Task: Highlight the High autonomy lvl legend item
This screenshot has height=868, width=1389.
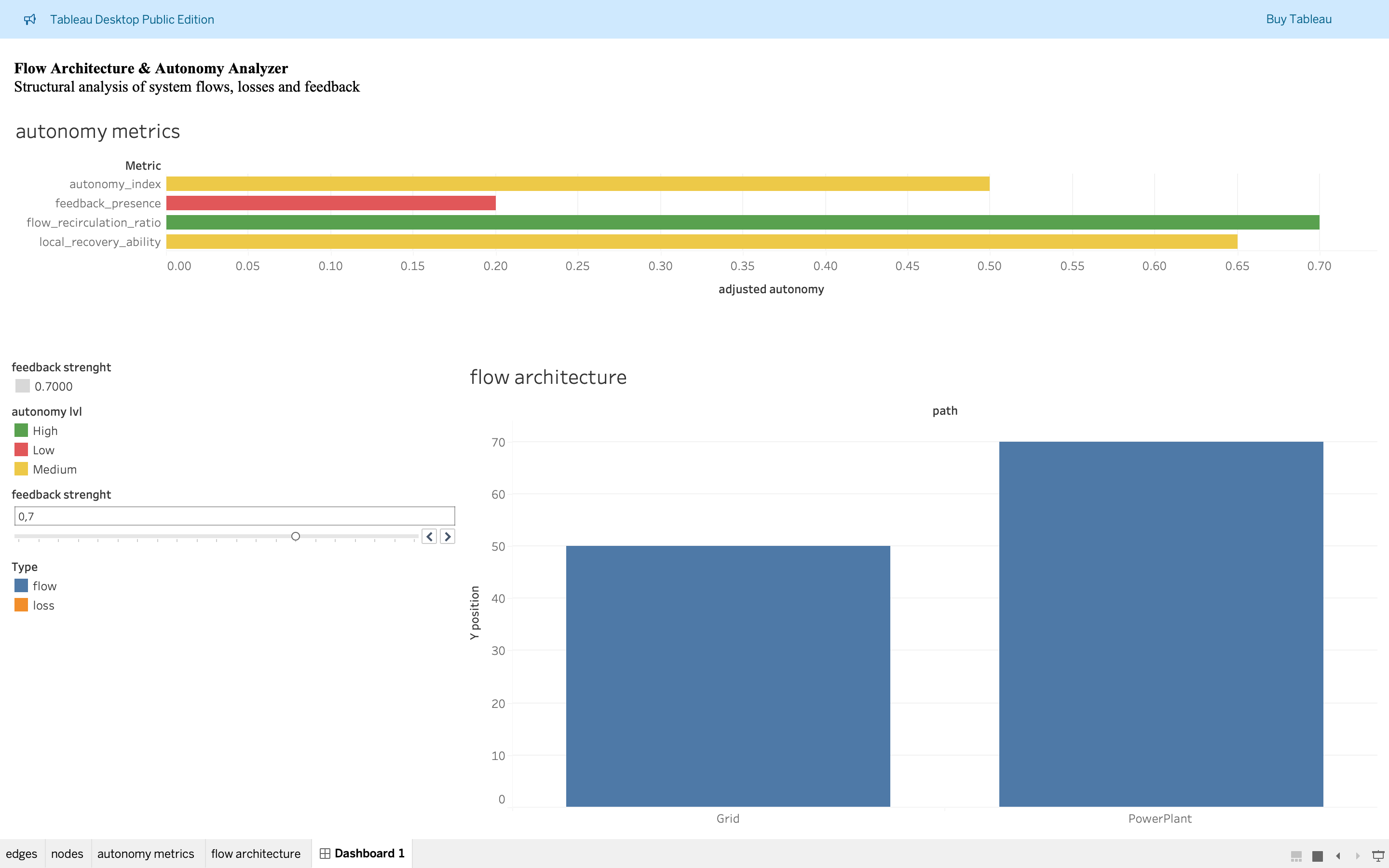Action: 45,431
